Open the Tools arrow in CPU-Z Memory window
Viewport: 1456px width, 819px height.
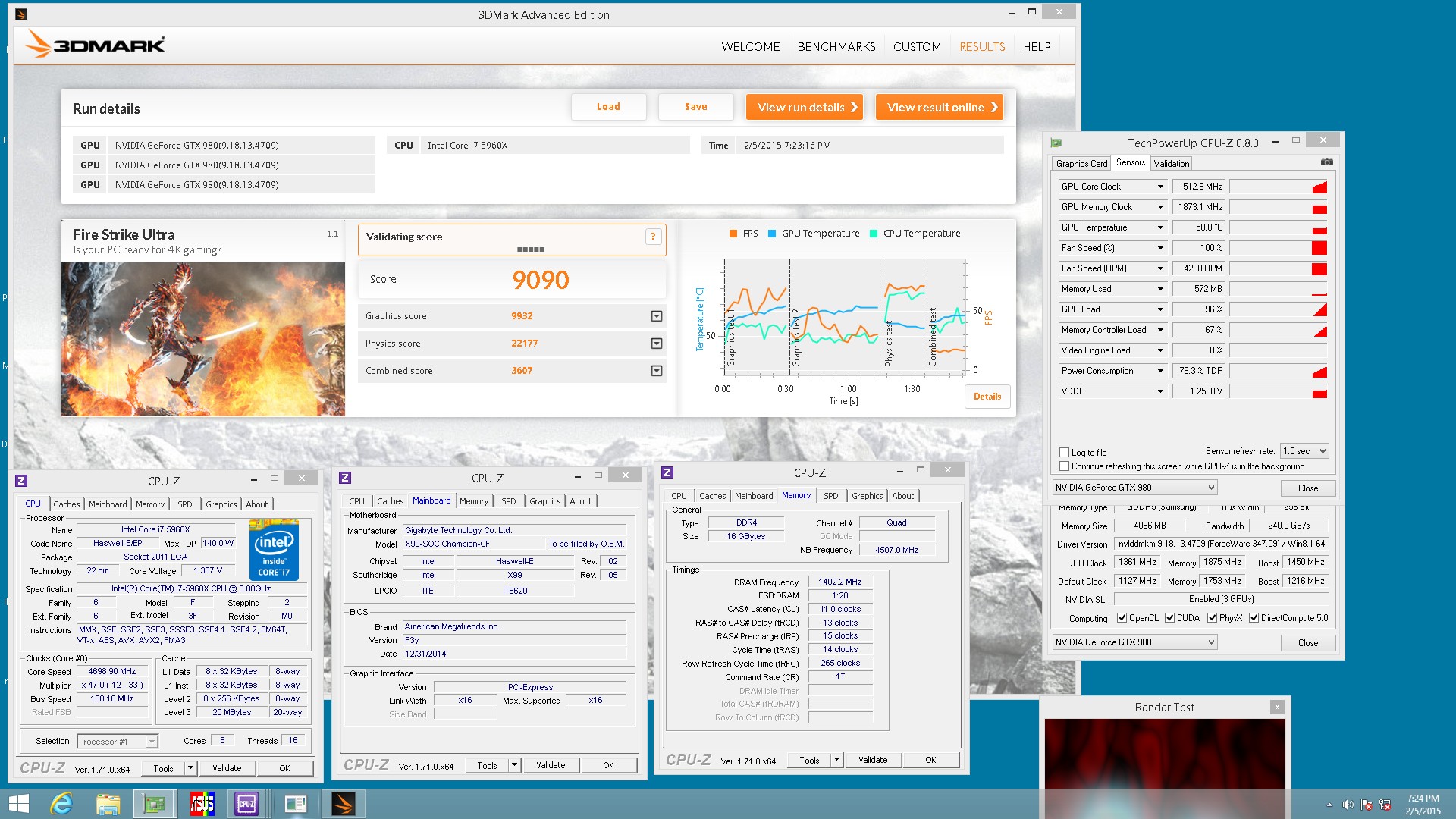click(836, 760)
